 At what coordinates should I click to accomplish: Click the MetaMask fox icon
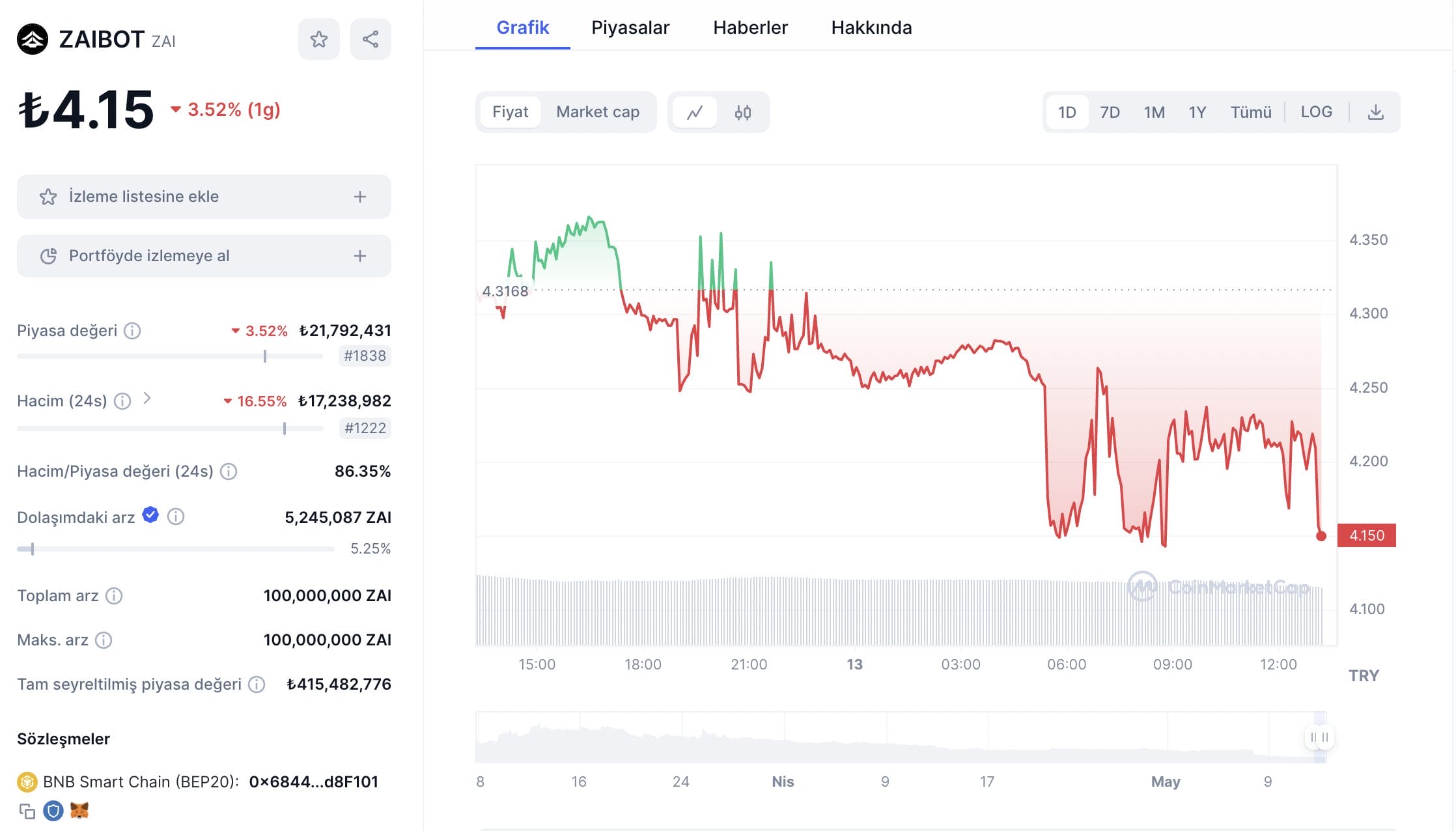point(79,811)
